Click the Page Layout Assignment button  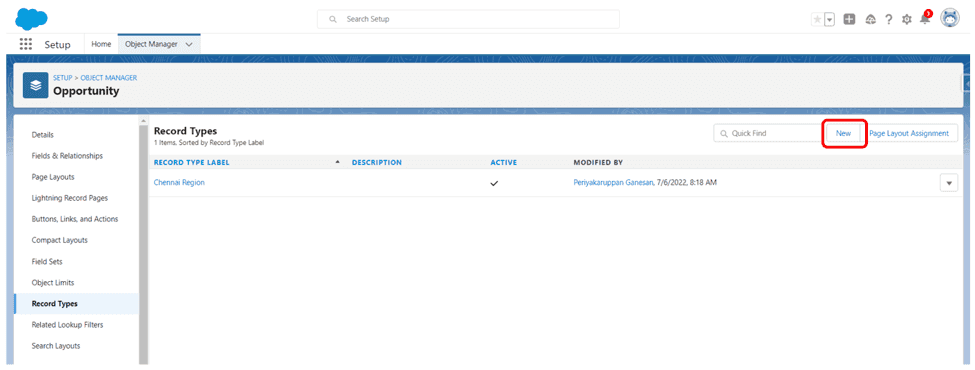tap(909, 133)
